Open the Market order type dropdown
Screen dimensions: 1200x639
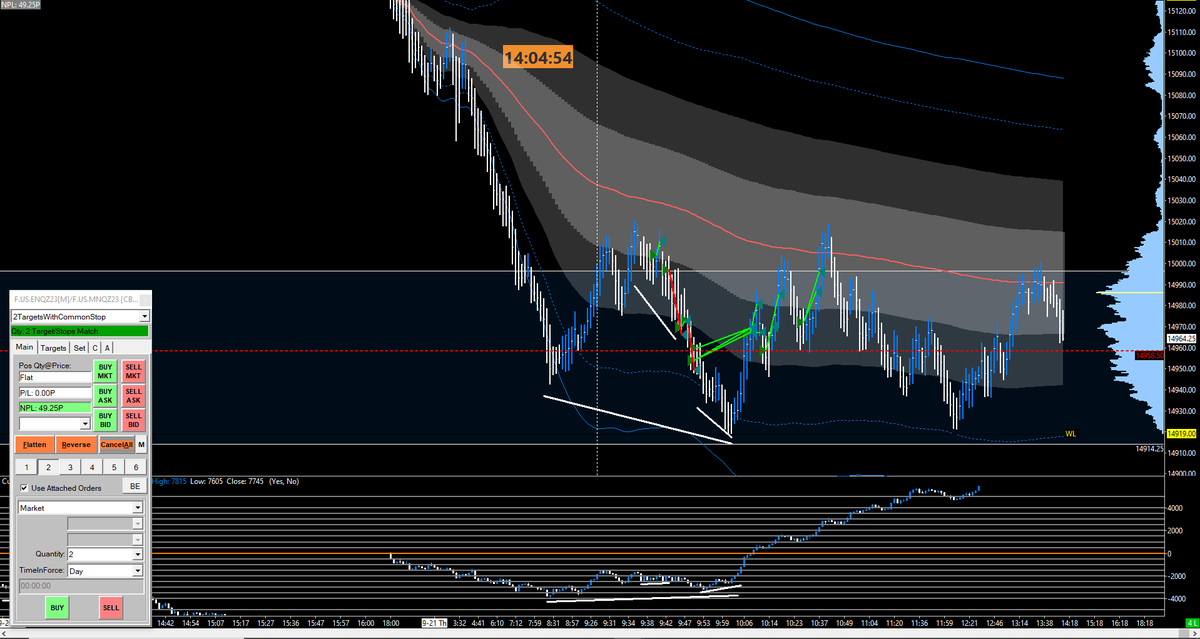click(x=80, y=508)
